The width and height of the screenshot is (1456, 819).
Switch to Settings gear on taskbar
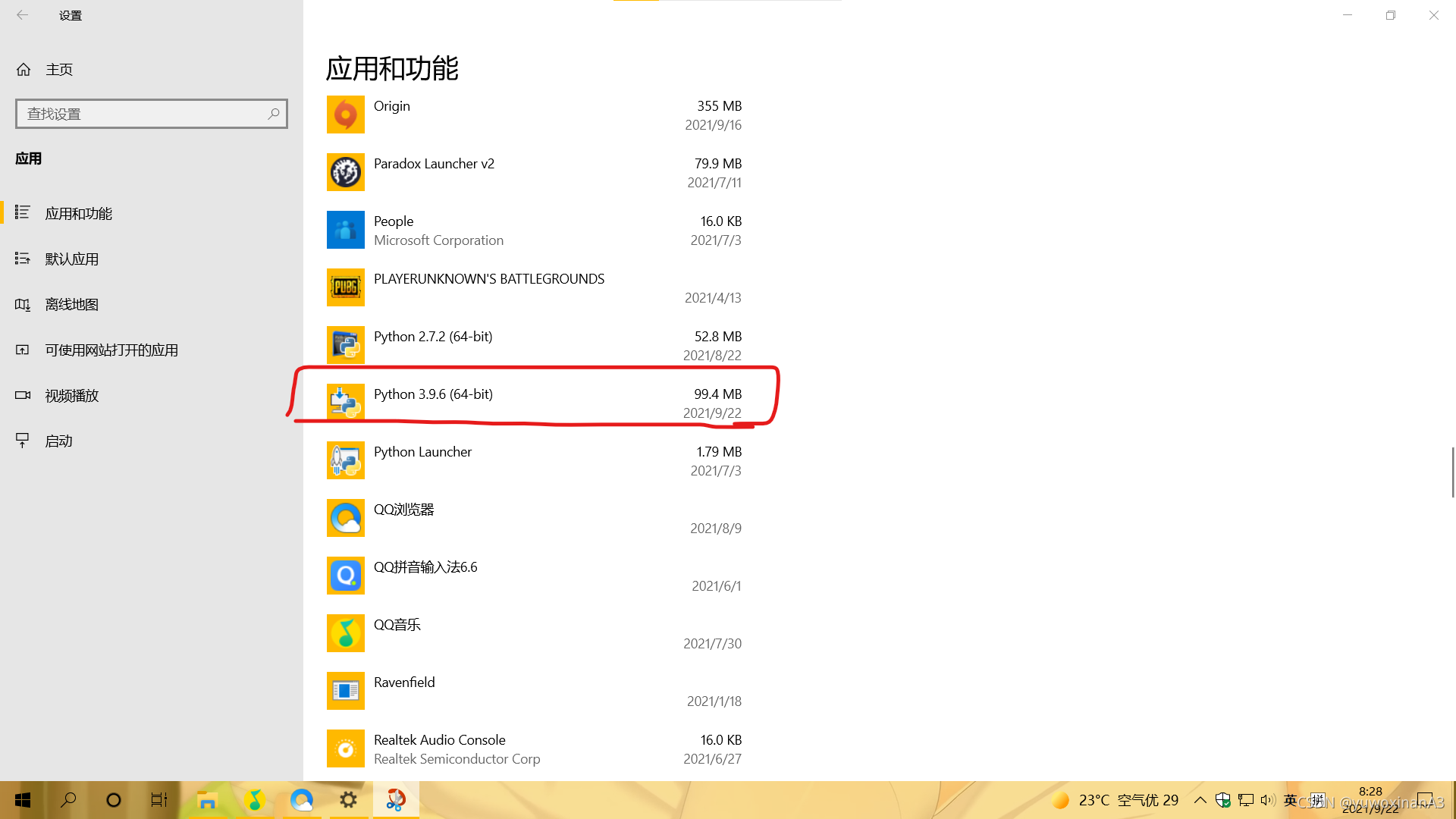[348, 800]
